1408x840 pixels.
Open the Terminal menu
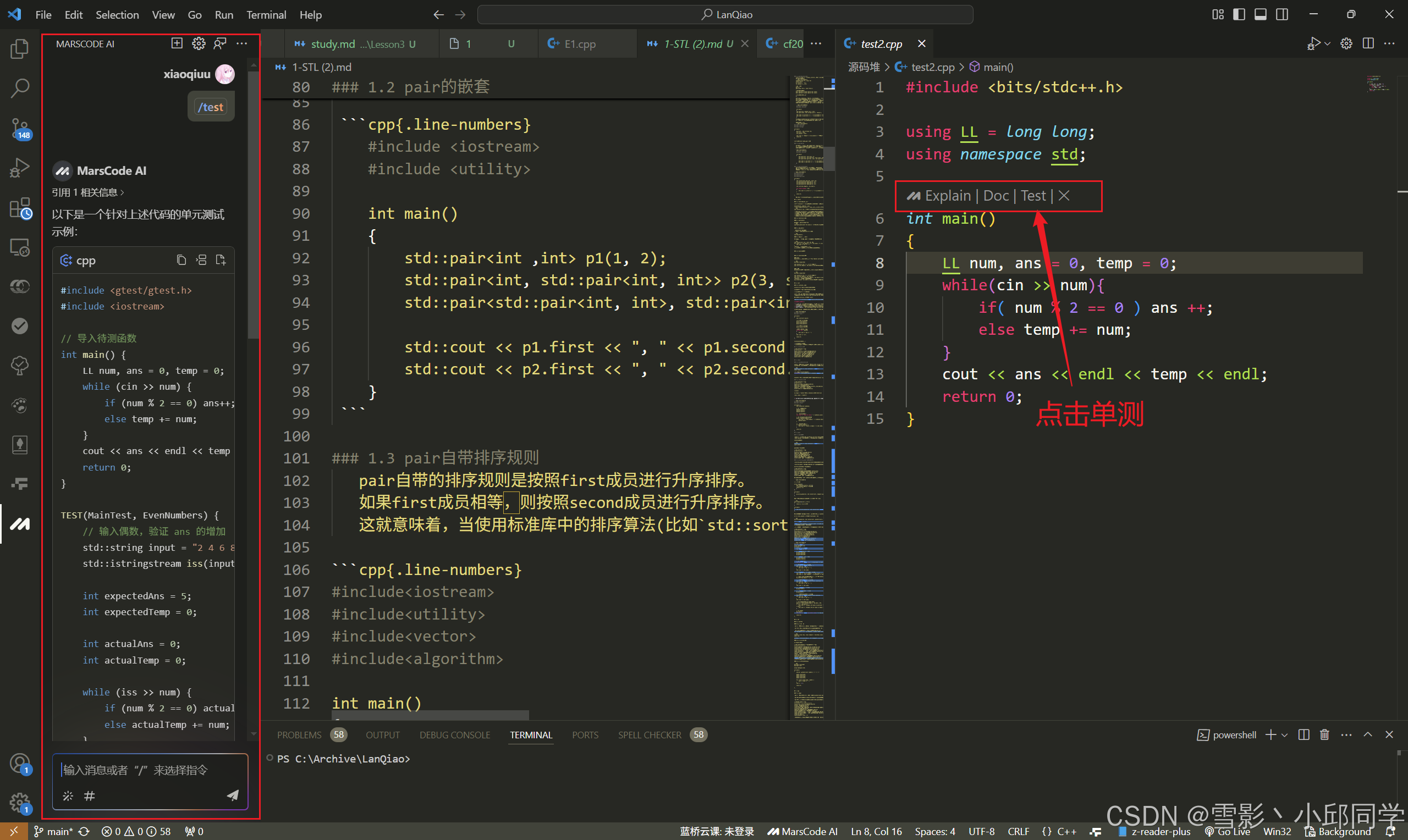coord(266,15)
